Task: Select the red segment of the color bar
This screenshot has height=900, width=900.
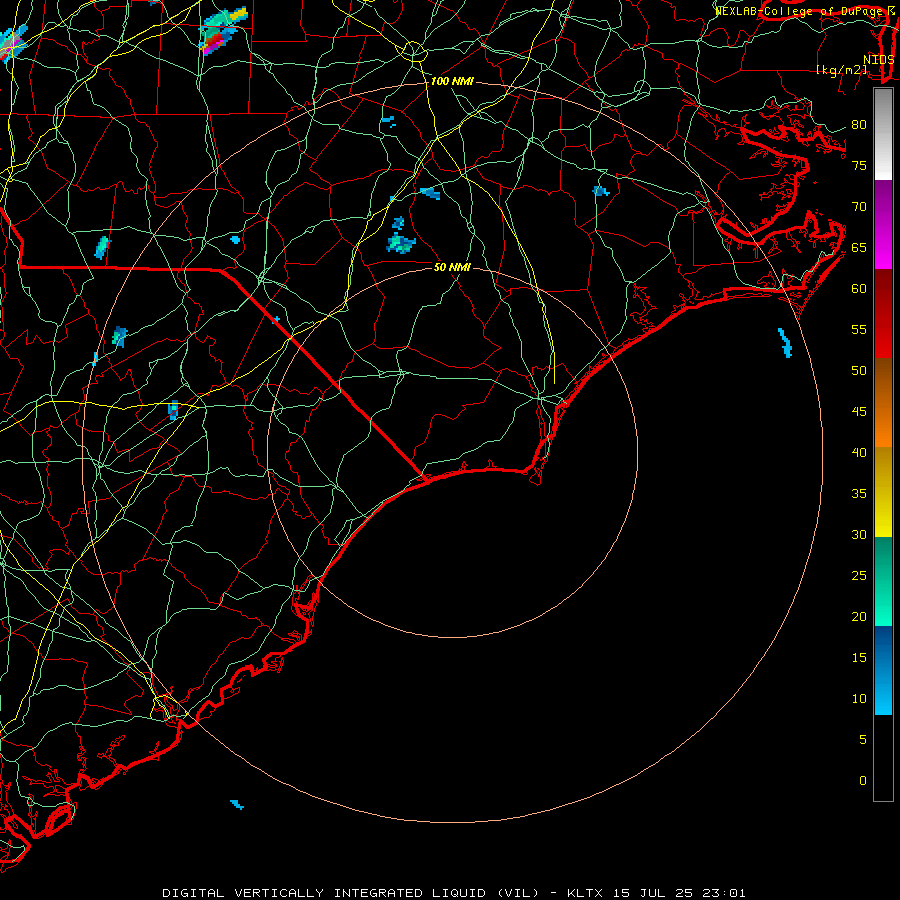Action: [883, 313]
